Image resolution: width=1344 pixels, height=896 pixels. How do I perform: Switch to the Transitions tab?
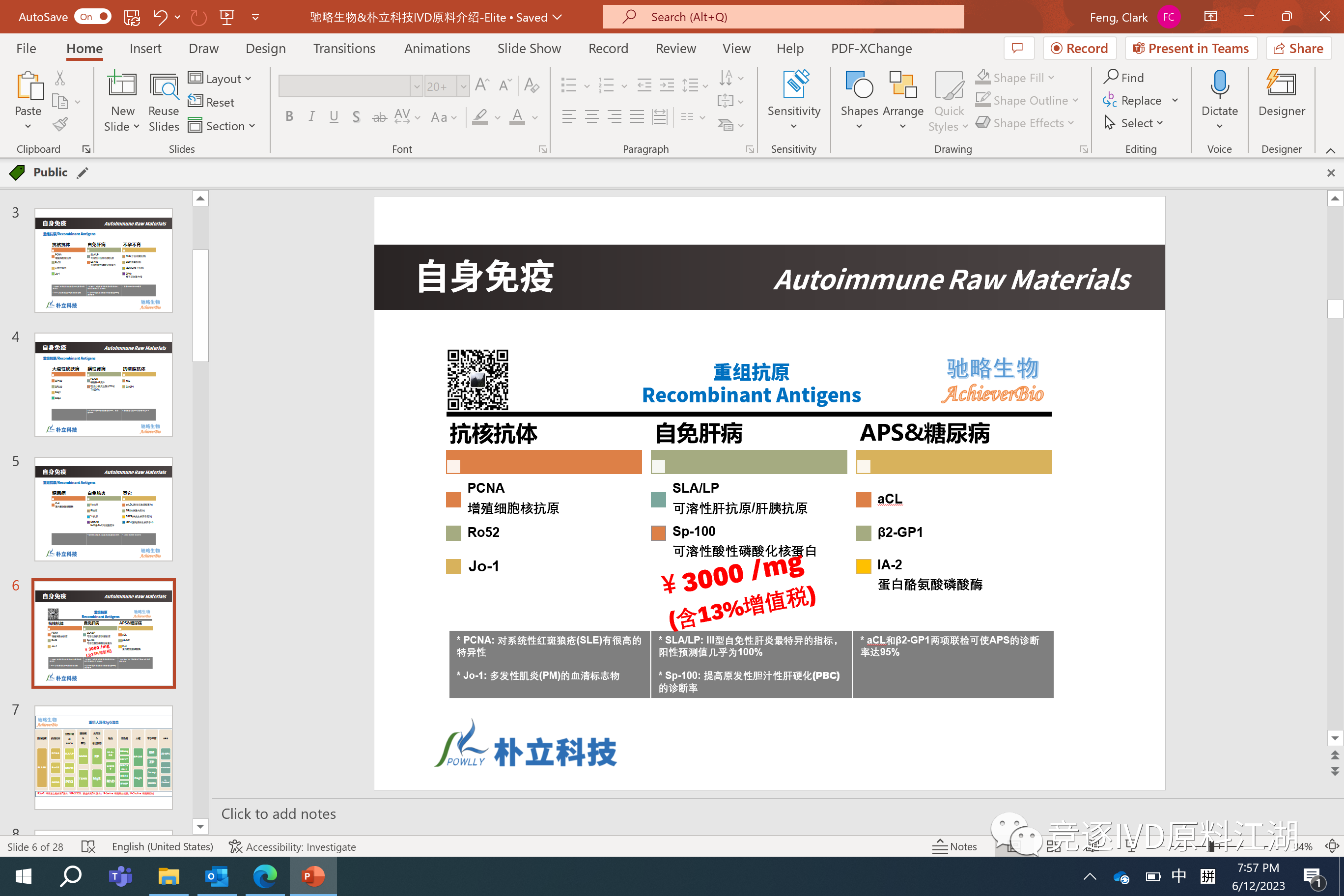(x=343, y=49)
